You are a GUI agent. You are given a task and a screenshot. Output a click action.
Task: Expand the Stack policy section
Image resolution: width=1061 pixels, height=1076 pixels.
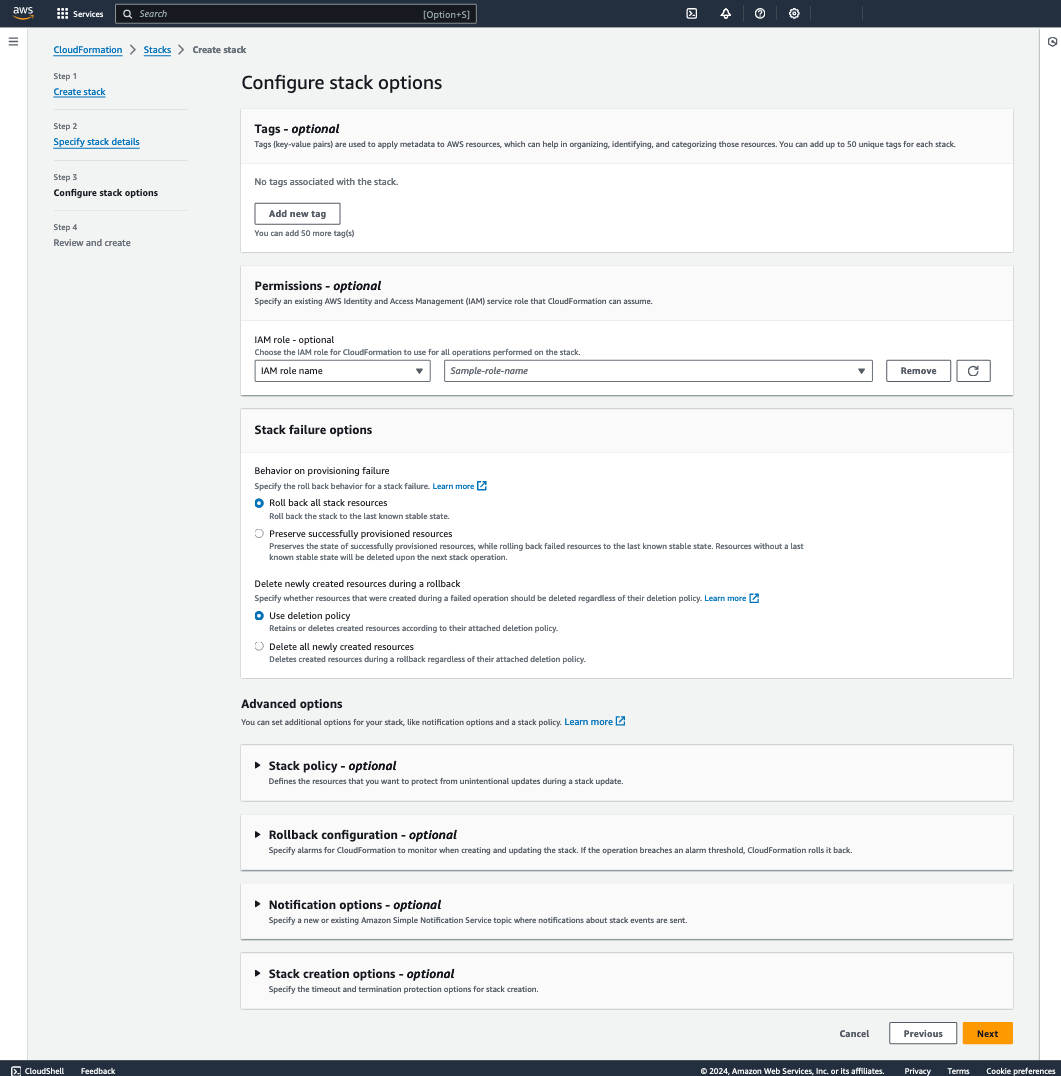coord(258,765)
